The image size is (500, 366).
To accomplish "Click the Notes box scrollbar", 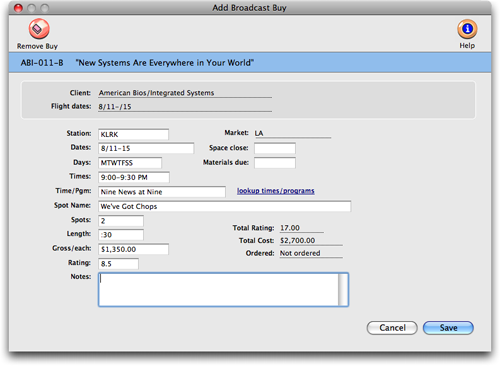I will click(343, 290).
